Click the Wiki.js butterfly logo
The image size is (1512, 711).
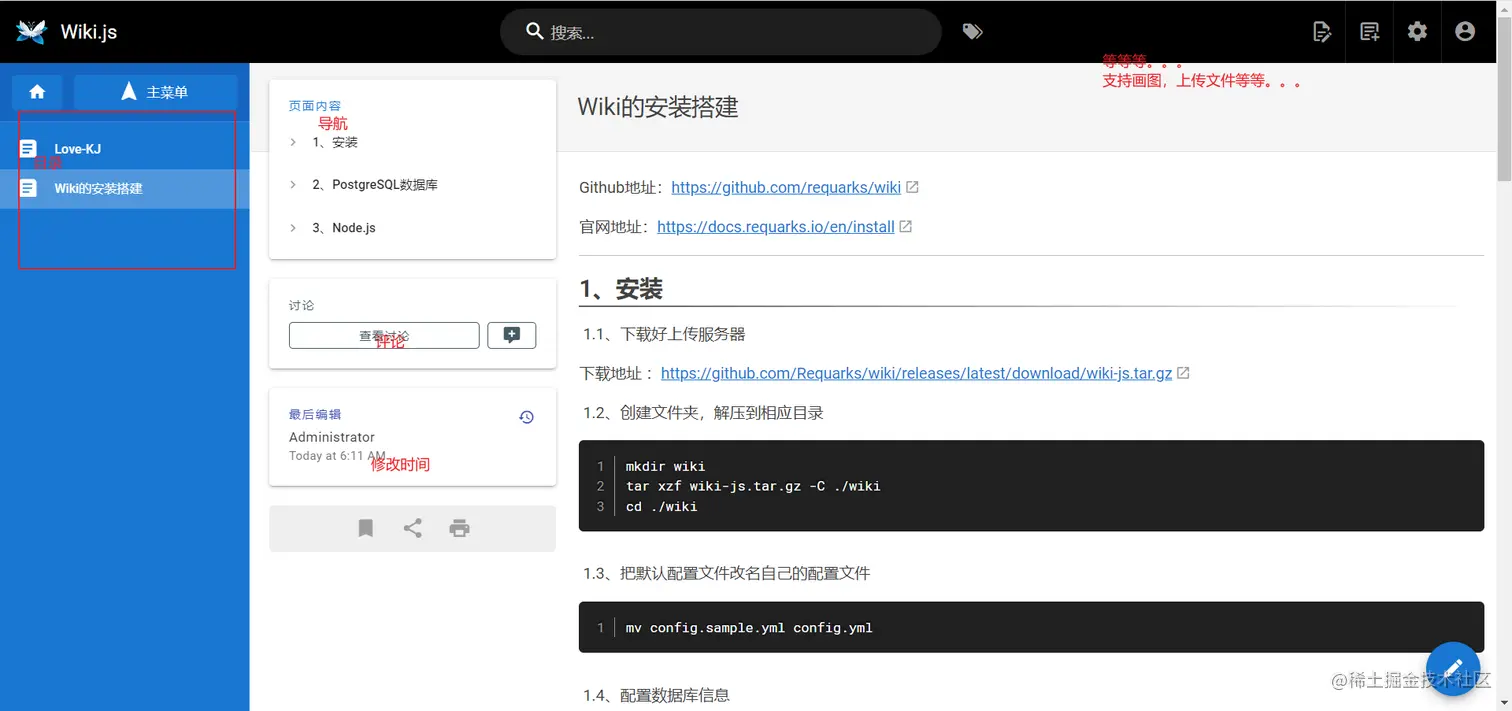31,32
